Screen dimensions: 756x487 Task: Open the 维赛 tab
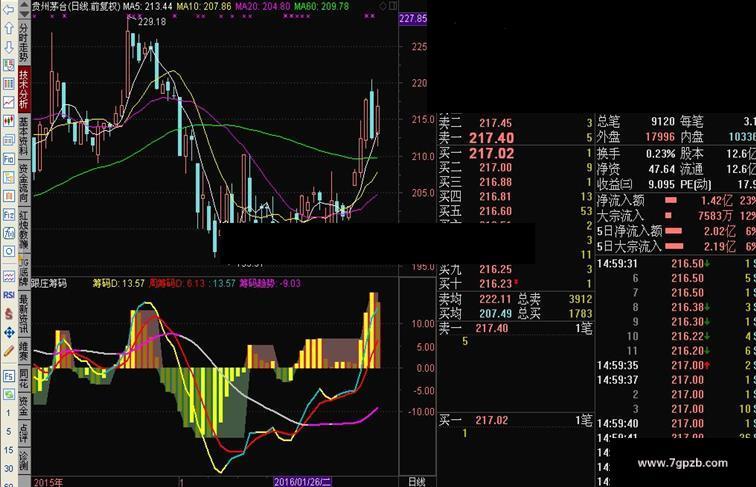coord(24,351)
